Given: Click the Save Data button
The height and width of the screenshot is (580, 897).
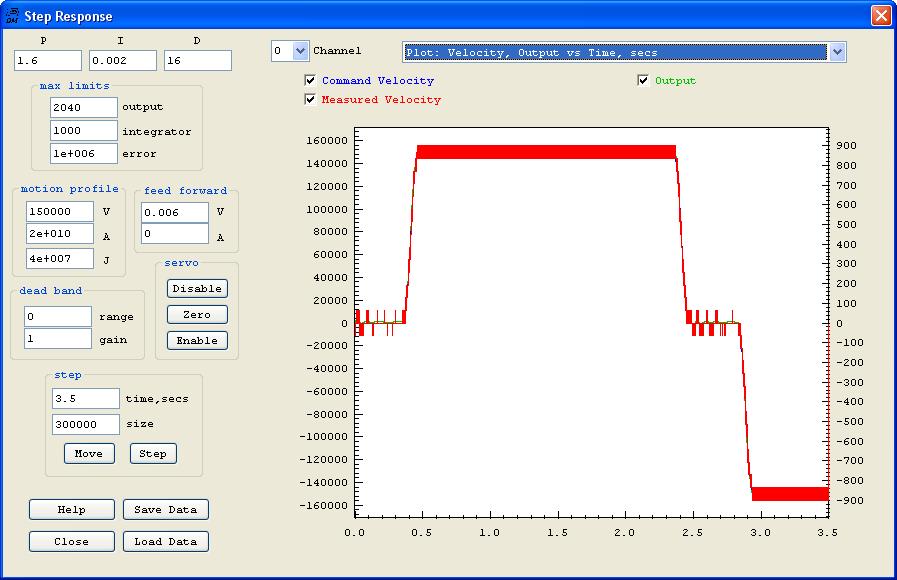Looking at the screenshot, I should point(166,510).
